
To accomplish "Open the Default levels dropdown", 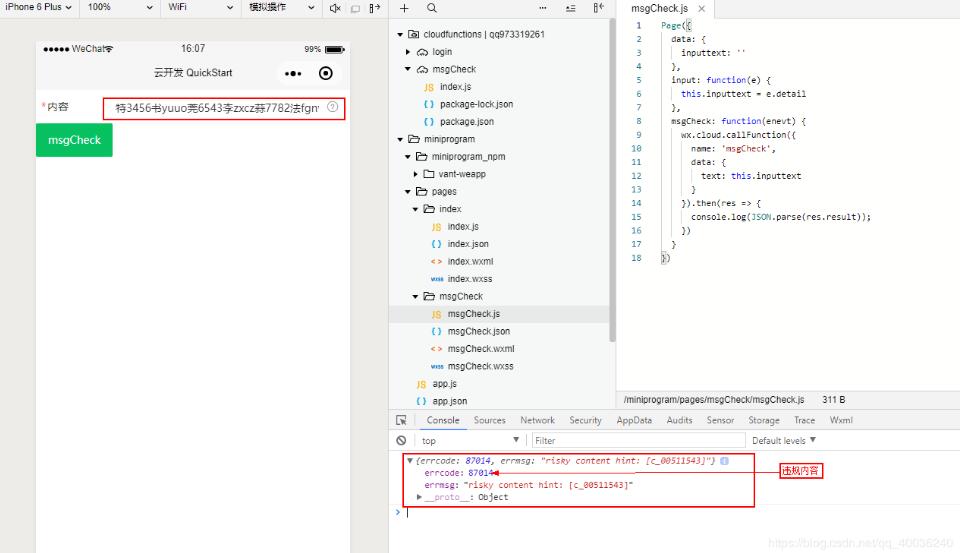I will click(784, 440).
